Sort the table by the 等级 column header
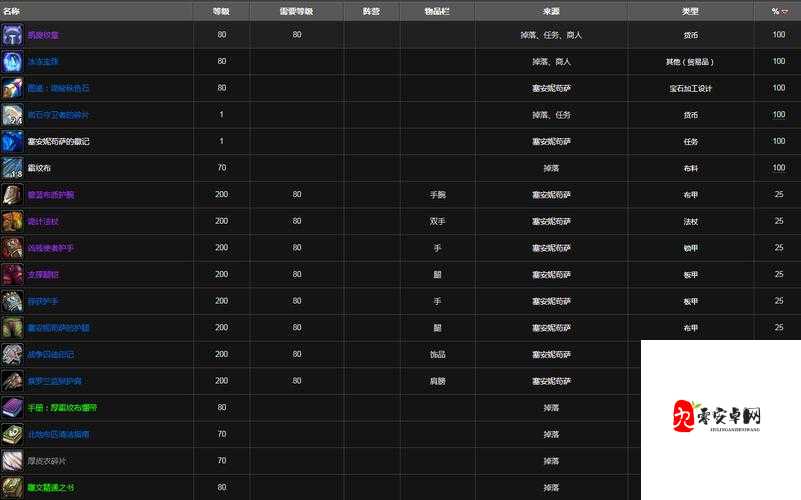Screen dimensions: 801x500 (x=220, y=11)
